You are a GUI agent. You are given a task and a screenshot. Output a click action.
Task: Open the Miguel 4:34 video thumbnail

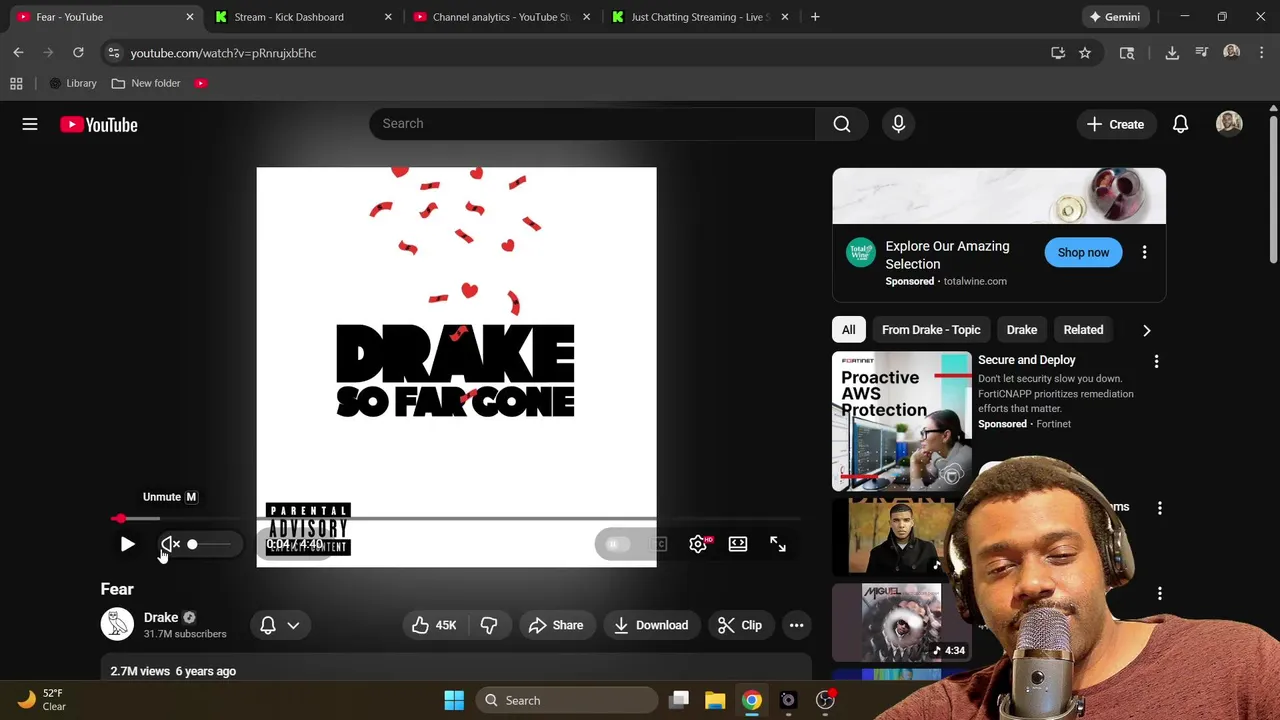(x=901, y=622)
